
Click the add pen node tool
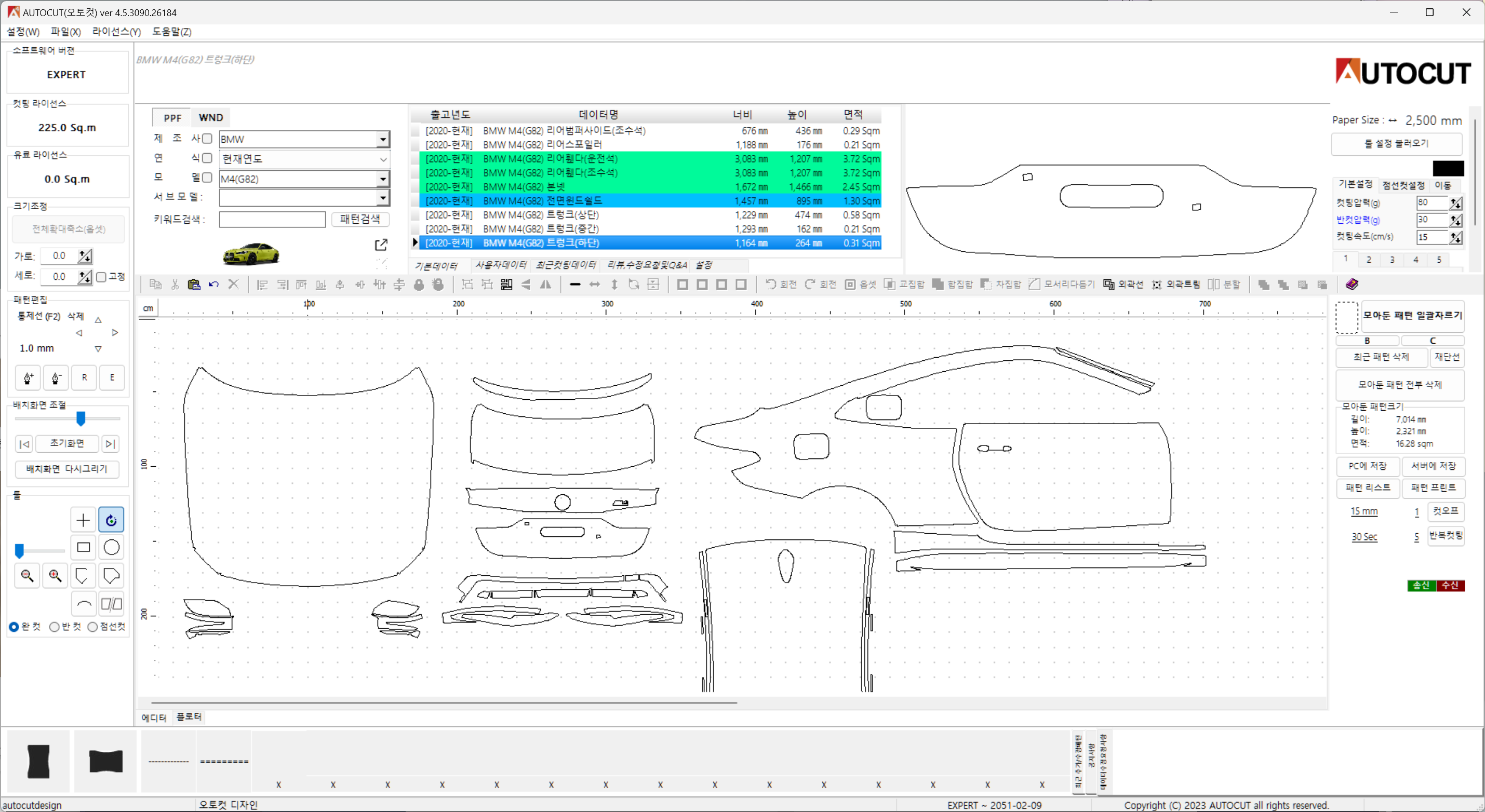[x=28, y=377]
